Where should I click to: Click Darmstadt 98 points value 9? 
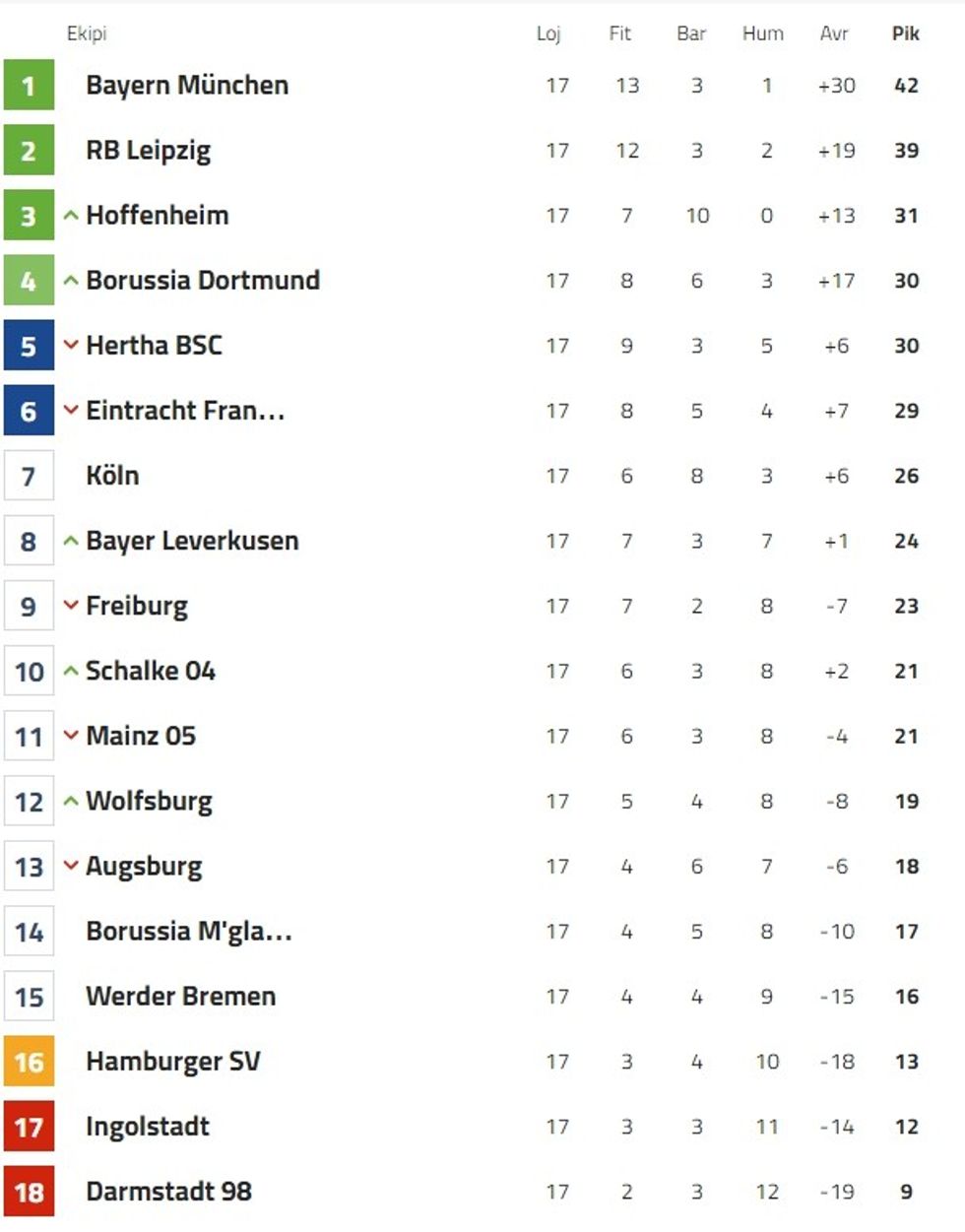pos(906,1192)
